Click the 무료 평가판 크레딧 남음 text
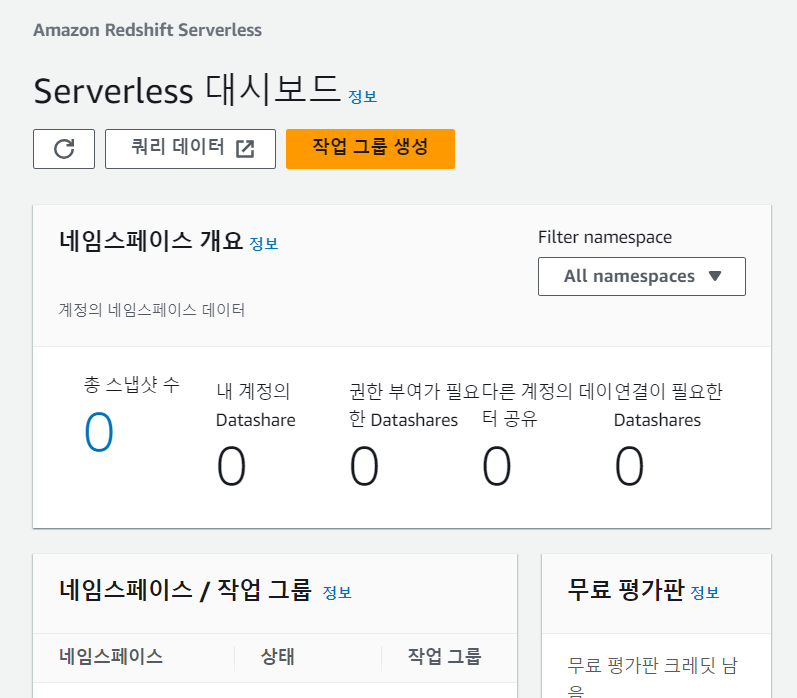Viewport: 797px width, 698px height. [x=652, y=678]
